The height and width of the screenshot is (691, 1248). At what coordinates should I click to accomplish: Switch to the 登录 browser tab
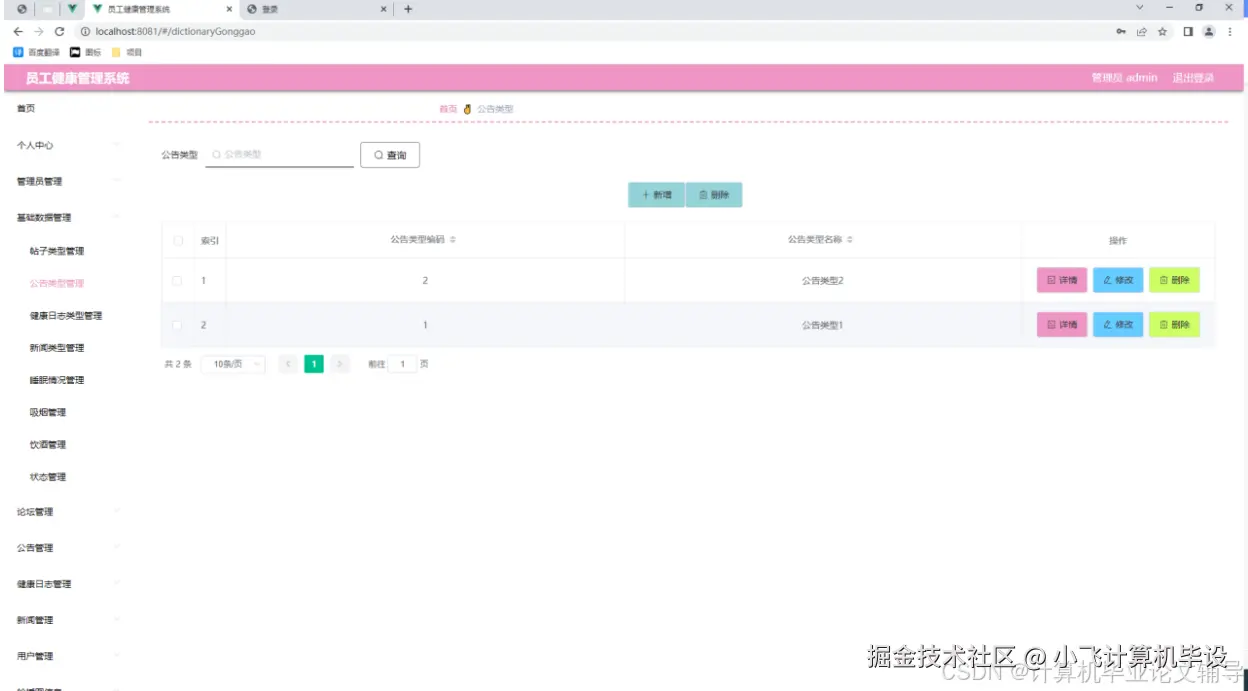[x=317, y=9]
